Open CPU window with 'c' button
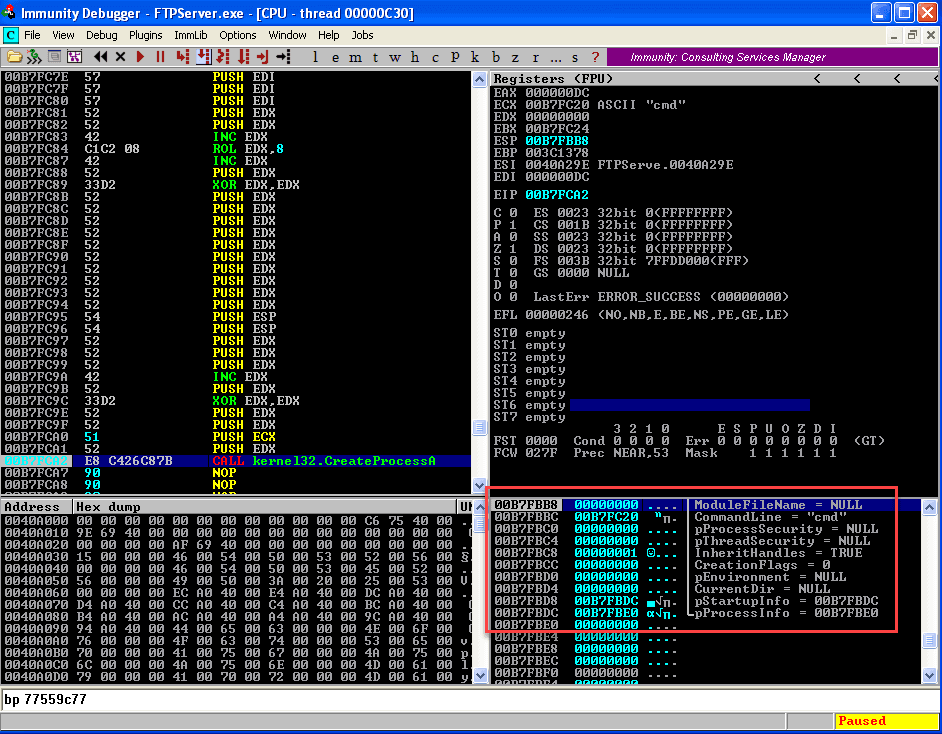Image resolution: width=942 pixels, height=734 pixels. click(435, 57)
